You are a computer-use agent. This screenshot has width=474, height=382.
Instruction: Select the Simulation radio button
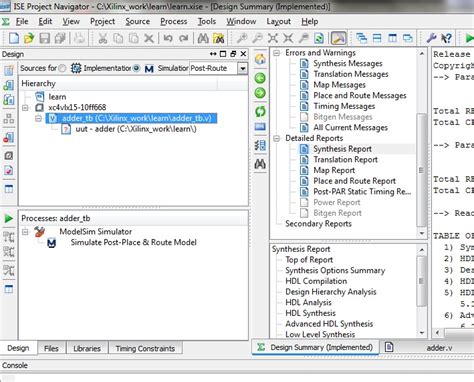(136, 68)
